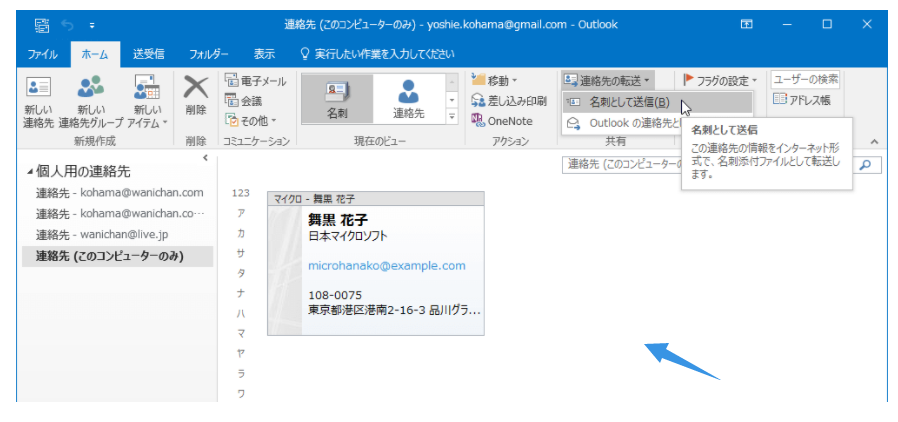Create a new contact (新しい連絡先)
The height and width of the screenshot is (422, 898).
[38, 102]
